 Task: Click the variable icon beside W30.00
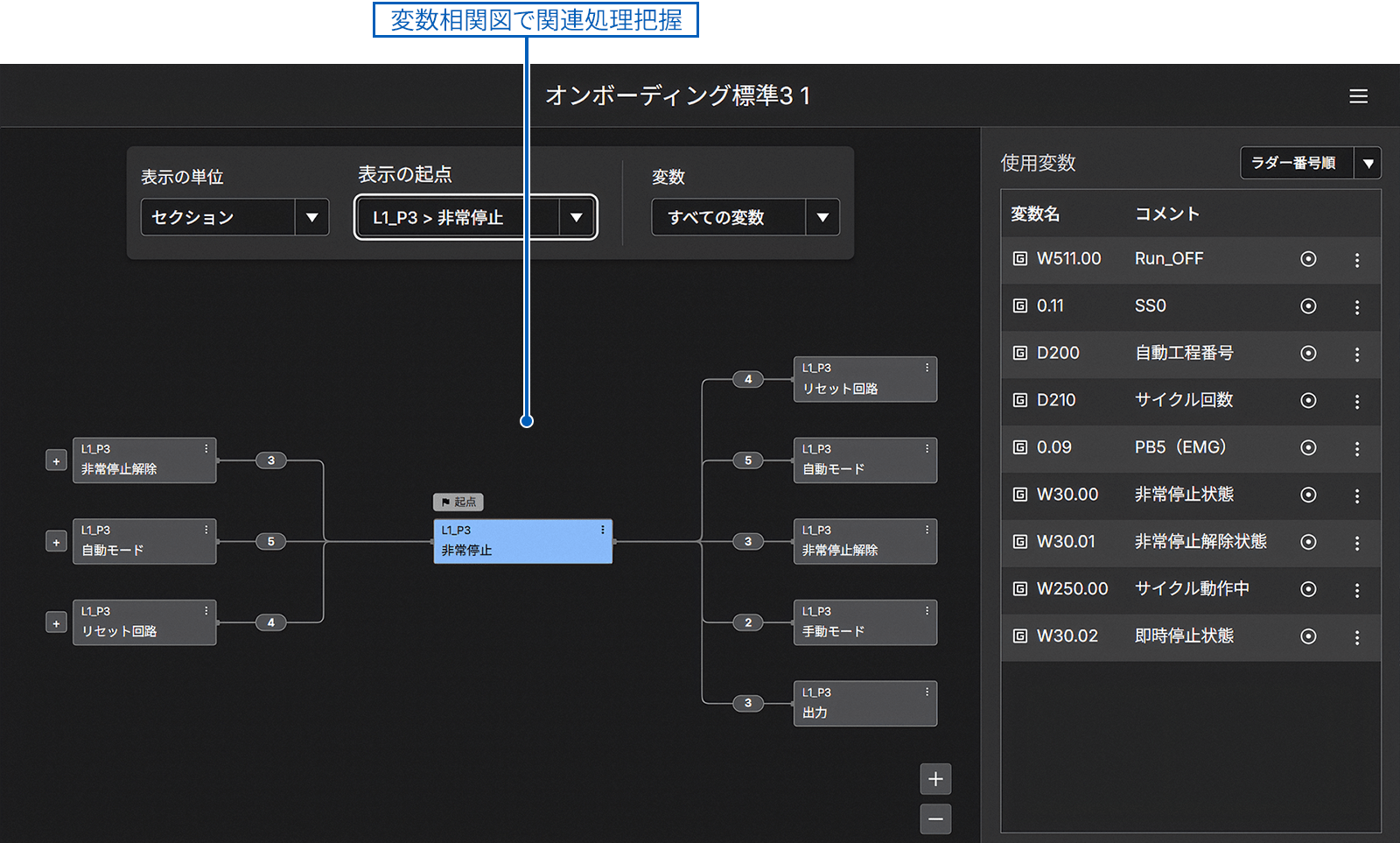1019,495
